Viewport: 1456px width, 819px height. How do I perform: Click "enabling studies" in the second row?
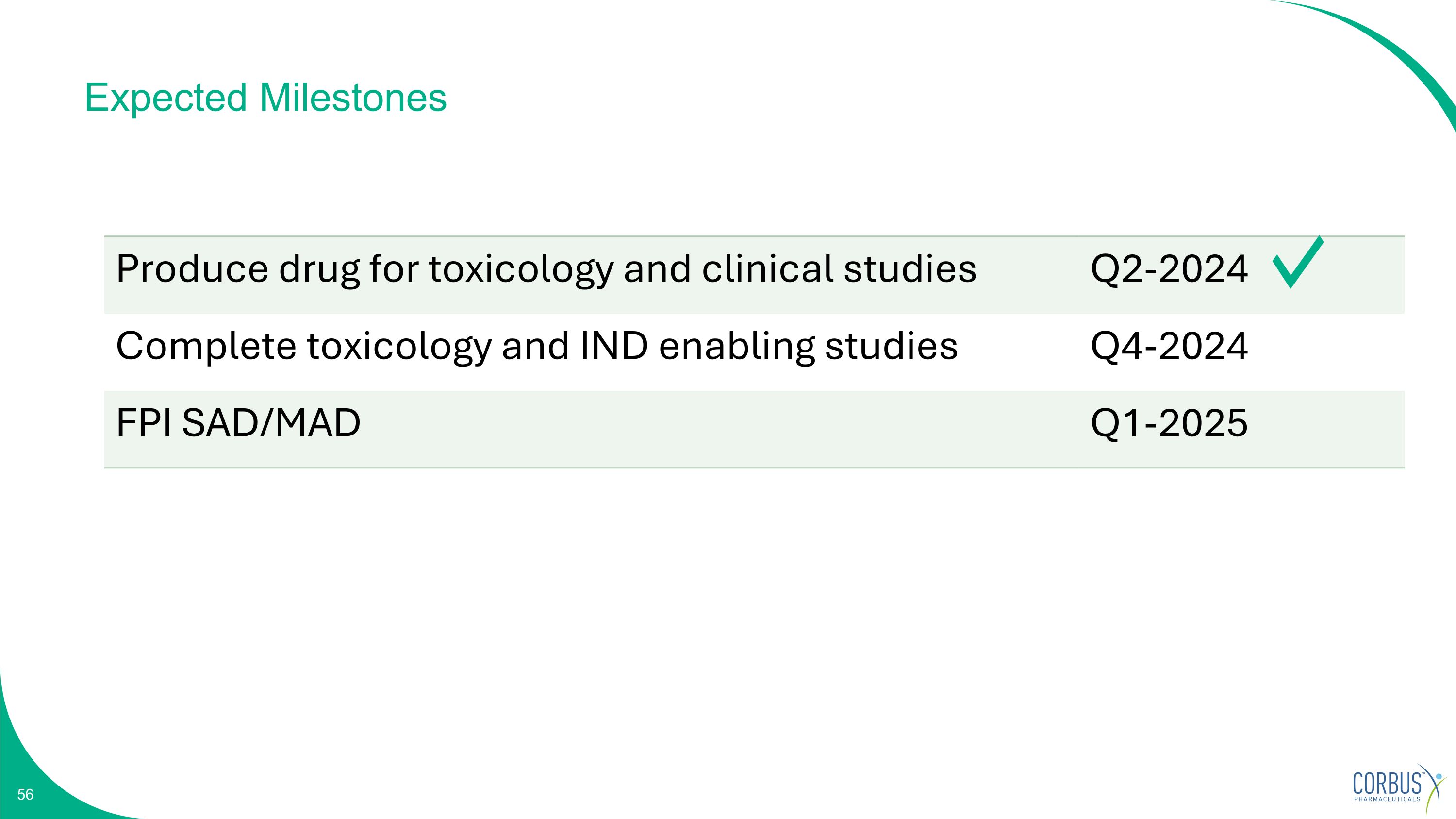(x=808, y=346)
